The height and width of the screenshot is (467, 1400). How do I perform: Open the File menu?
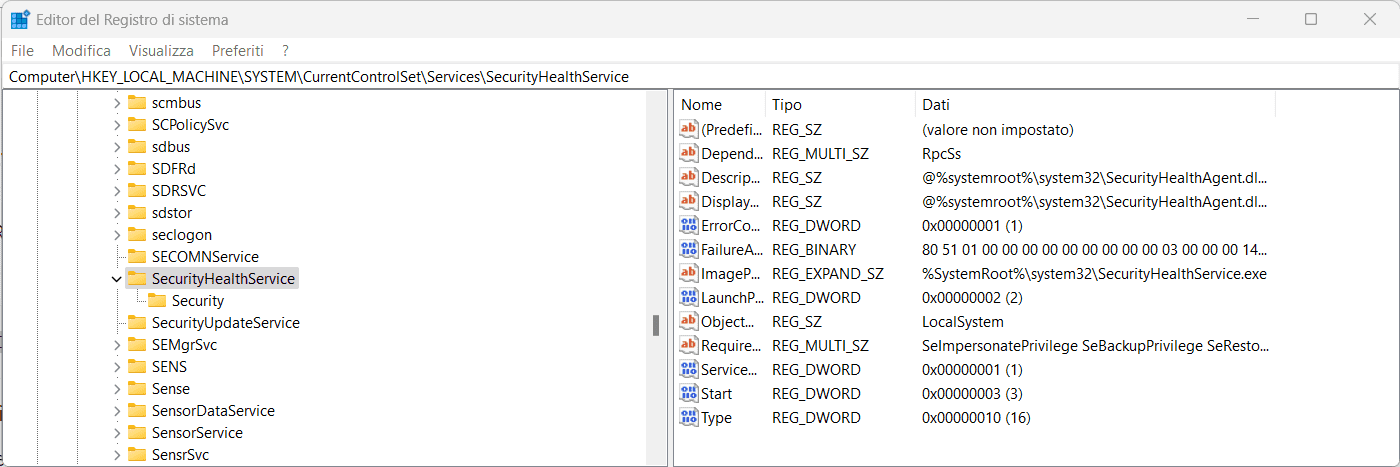tap(22, 50)
